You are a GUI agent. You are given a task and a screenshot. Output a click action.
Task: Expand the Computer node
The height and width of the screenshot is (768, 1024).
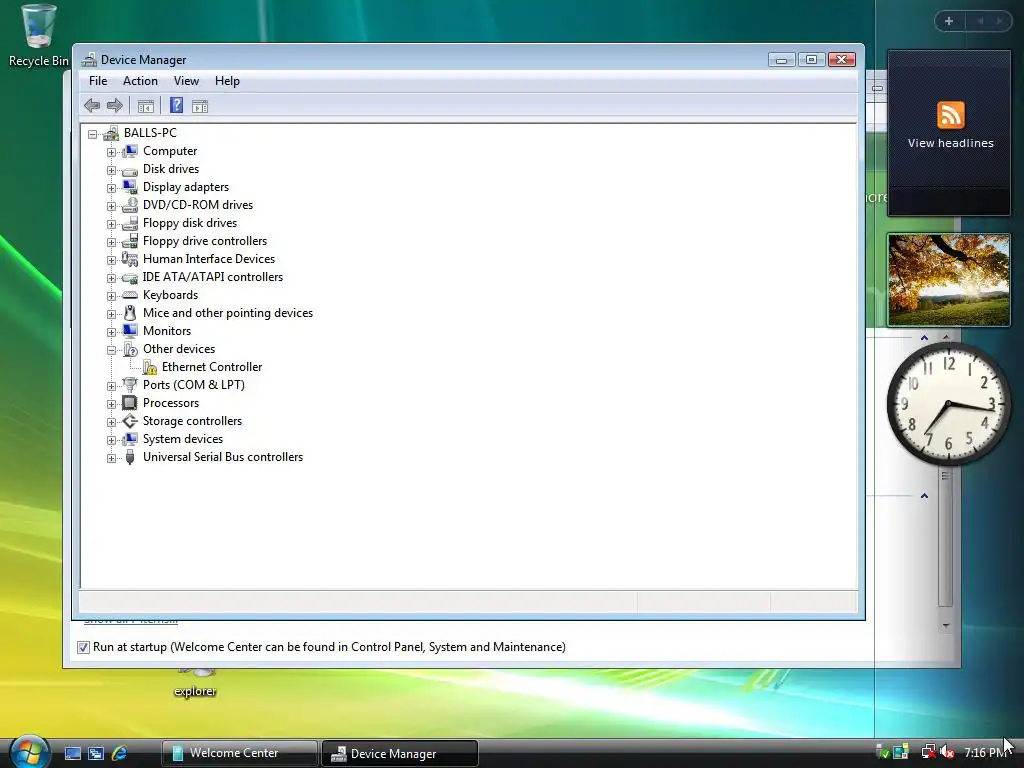click(x=112, y=152)
